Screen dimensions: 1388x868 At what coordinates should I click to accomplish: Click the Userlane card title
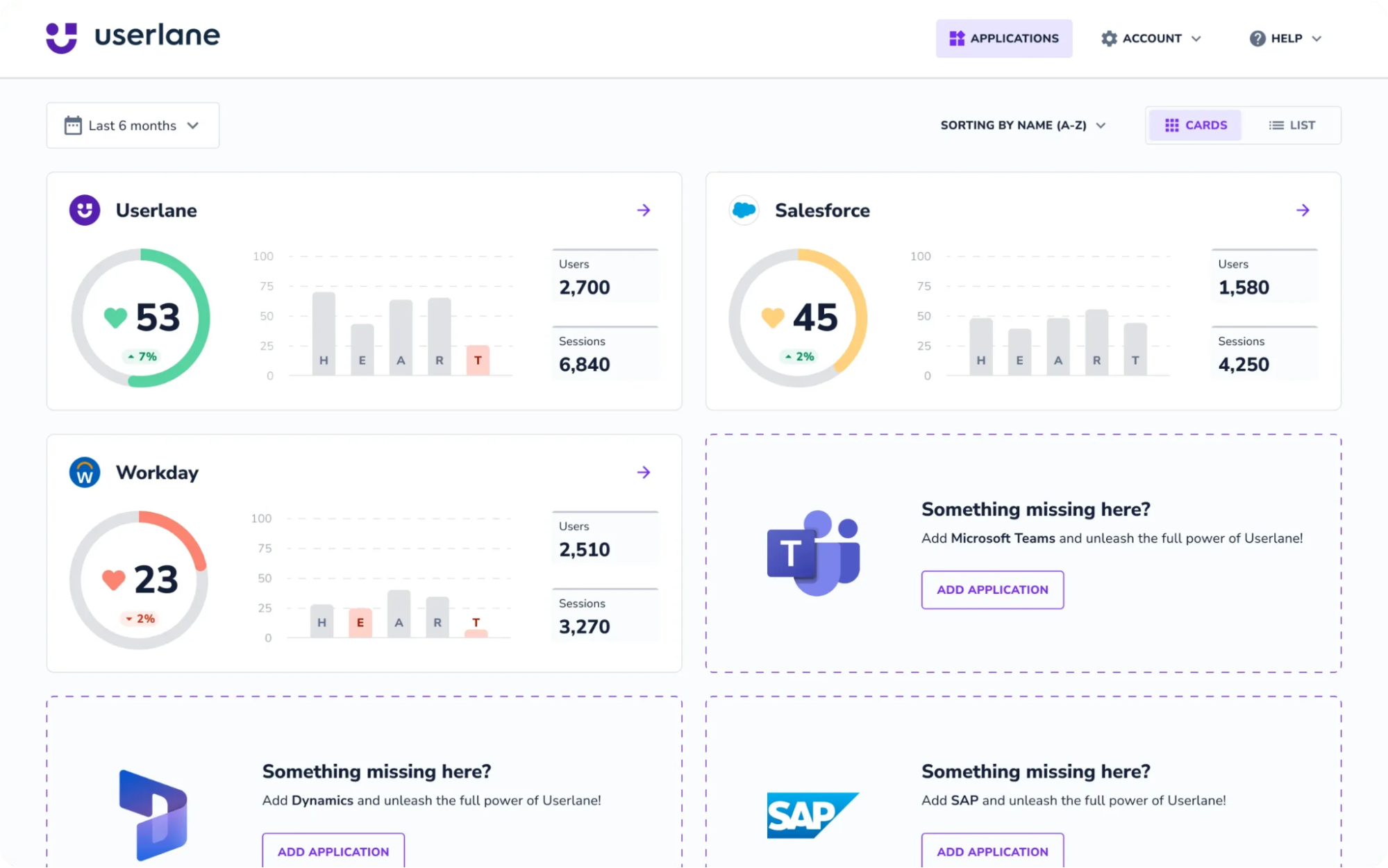[x=156, y=210]
